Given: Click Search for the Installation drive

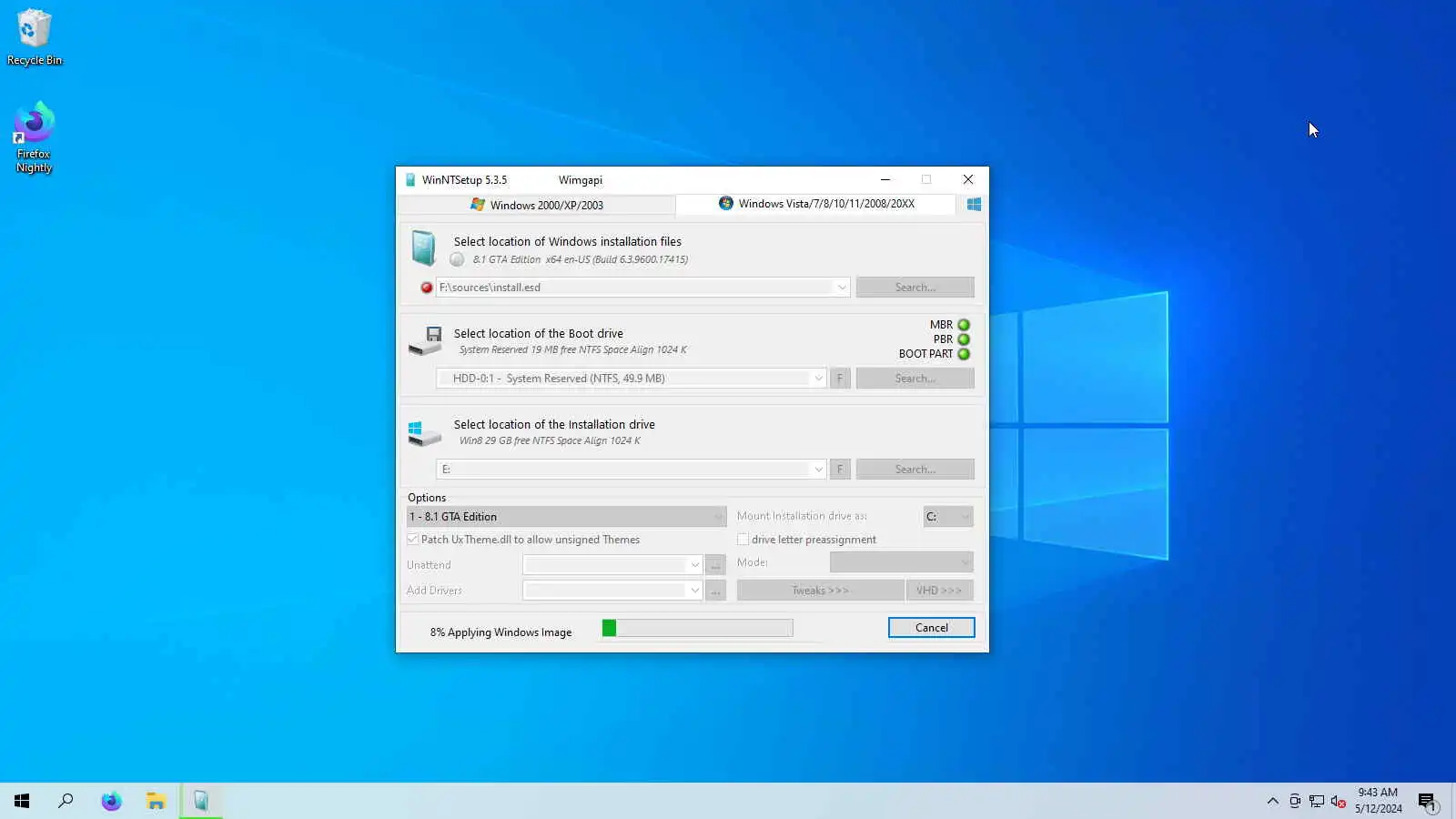Looking at the screenshot, I should pyautogui.click(x=915, y=470).
